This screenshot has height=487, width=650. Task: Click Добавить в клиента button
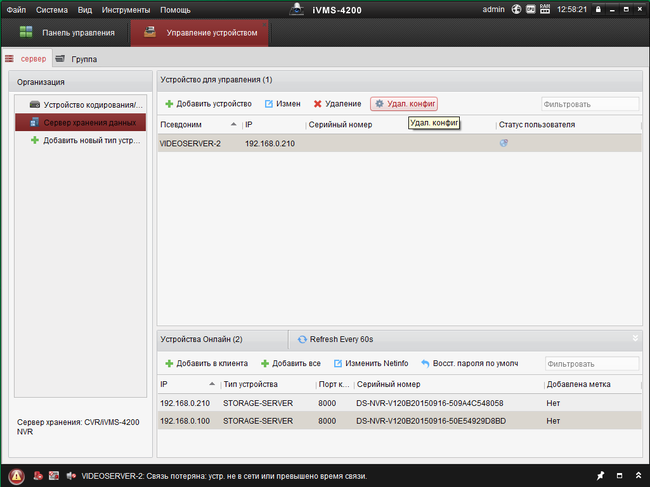(206, 363)
